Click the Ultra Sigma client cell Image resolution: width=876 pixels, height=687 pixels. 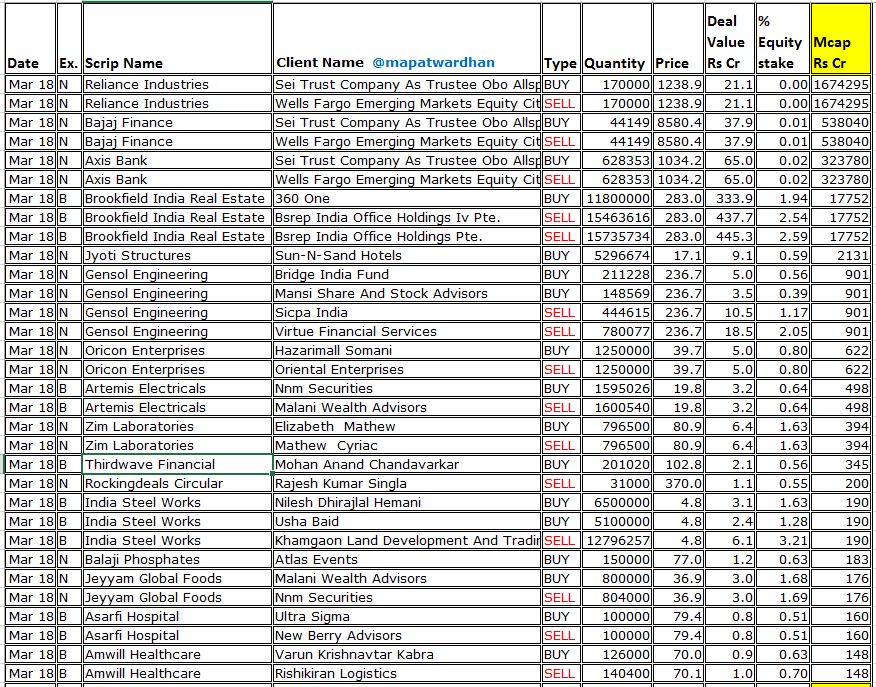[407, 617]
